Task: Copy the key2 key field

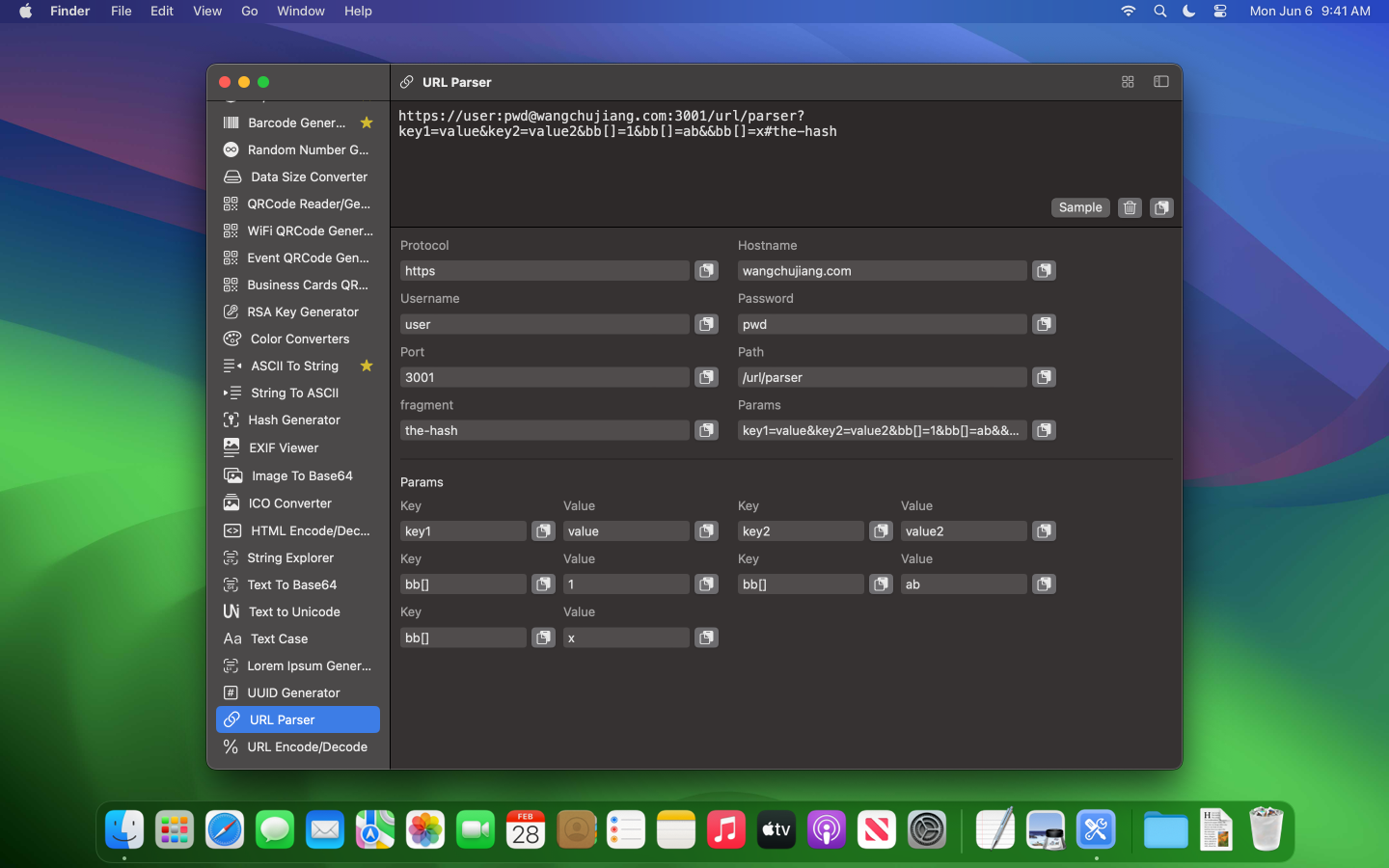Action: point(881,531)
